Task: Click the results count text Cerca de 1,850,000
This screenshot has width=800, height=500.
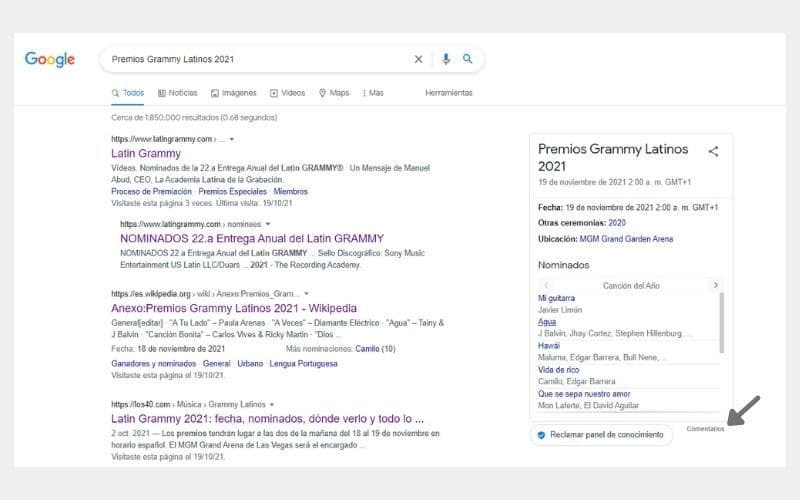Action: pos(194,117)
